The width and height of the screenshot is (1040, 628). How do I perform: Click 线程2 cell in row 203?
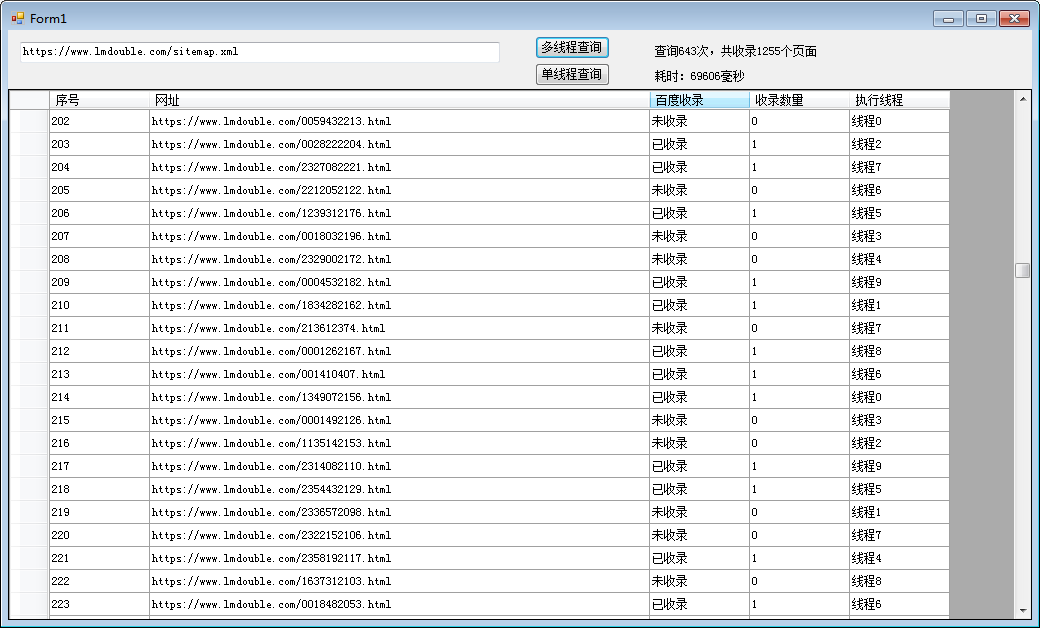pyautogui.click(x=899, y=144)
